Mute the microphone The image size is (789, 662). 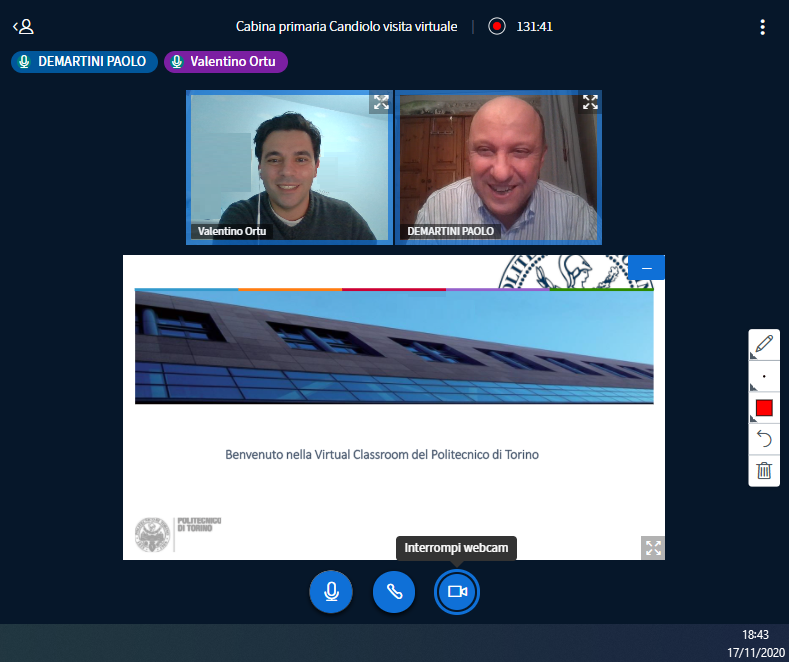click(x=331, y=592)
